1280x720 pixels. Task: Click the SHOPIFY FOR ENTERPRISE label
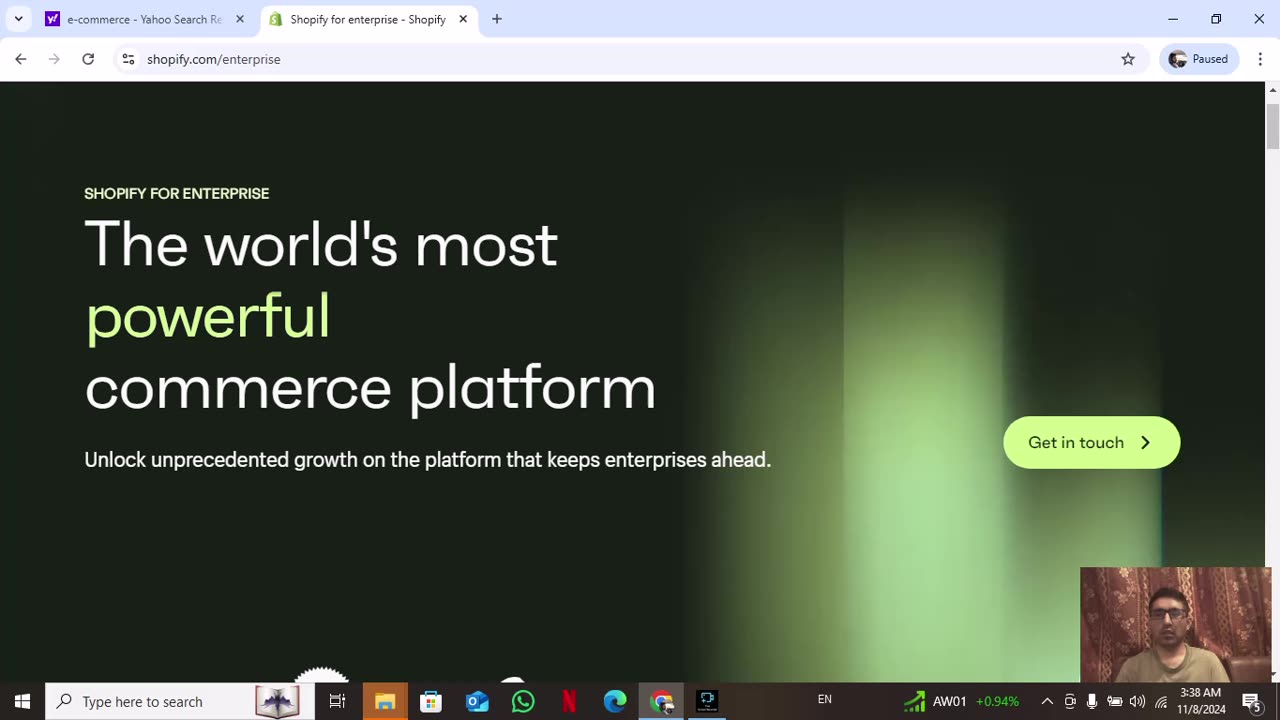[177, 193]
